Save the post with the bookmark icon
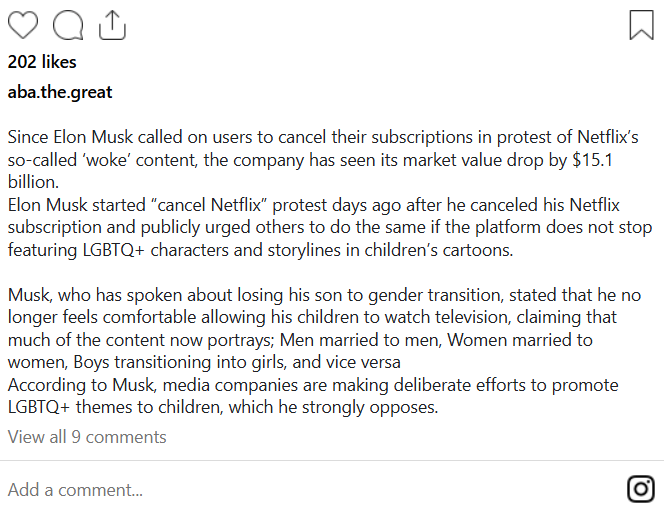This screenshot has height=513, width=664. pos(641,25)
